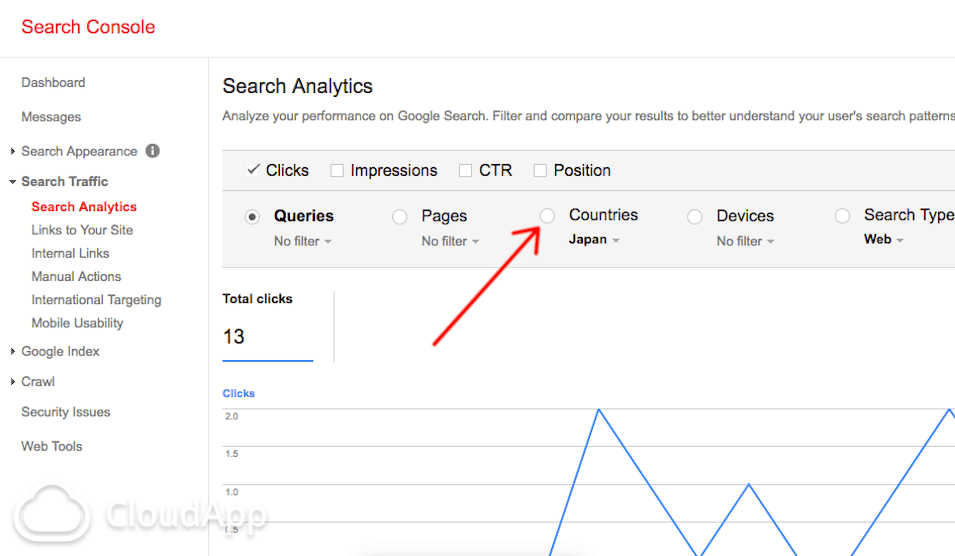Click the Search Console logo text
The image size is (955, 556).
click(88, 27)
